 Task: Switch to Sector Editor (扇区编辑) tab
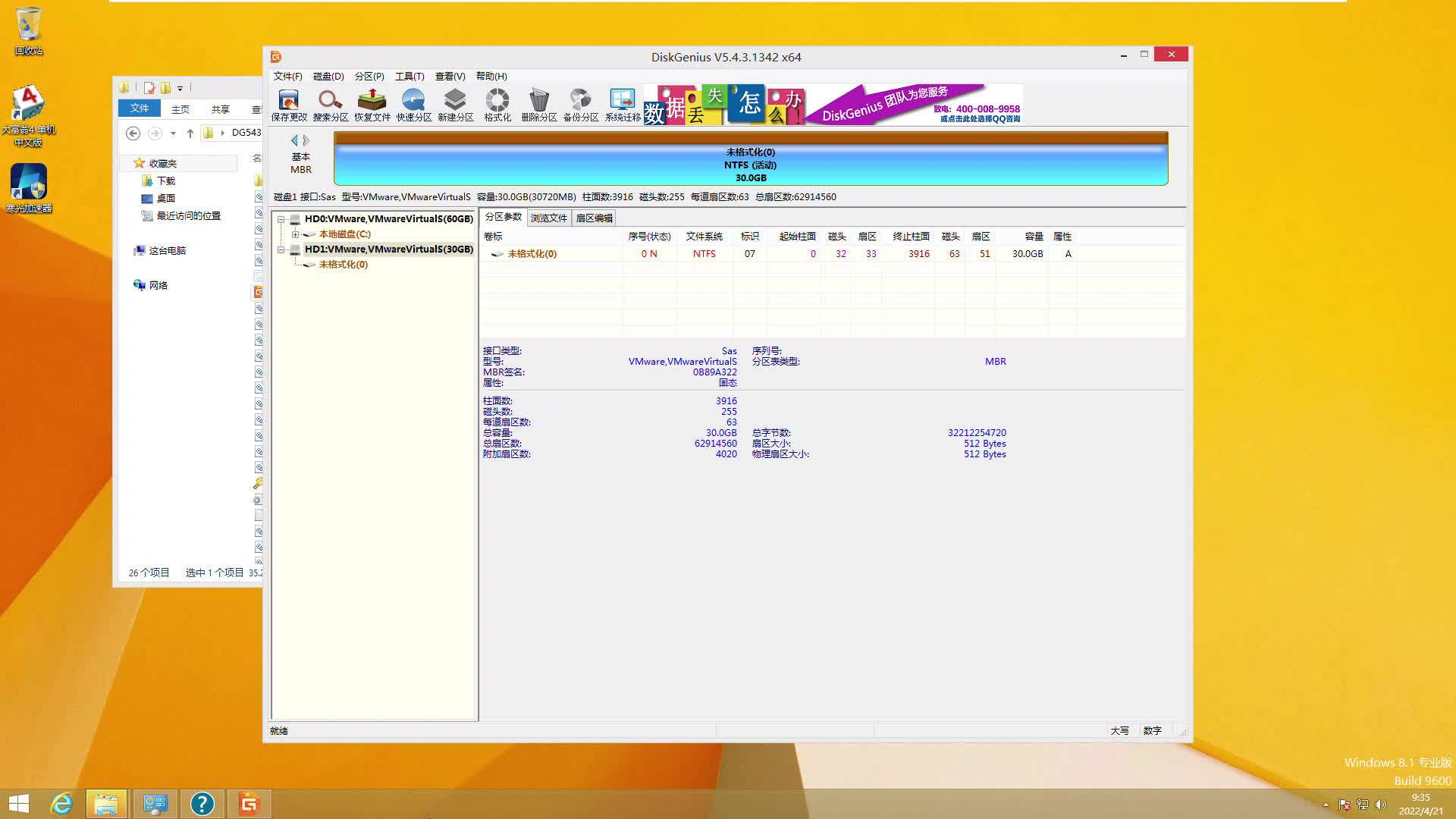click(594, 218)
